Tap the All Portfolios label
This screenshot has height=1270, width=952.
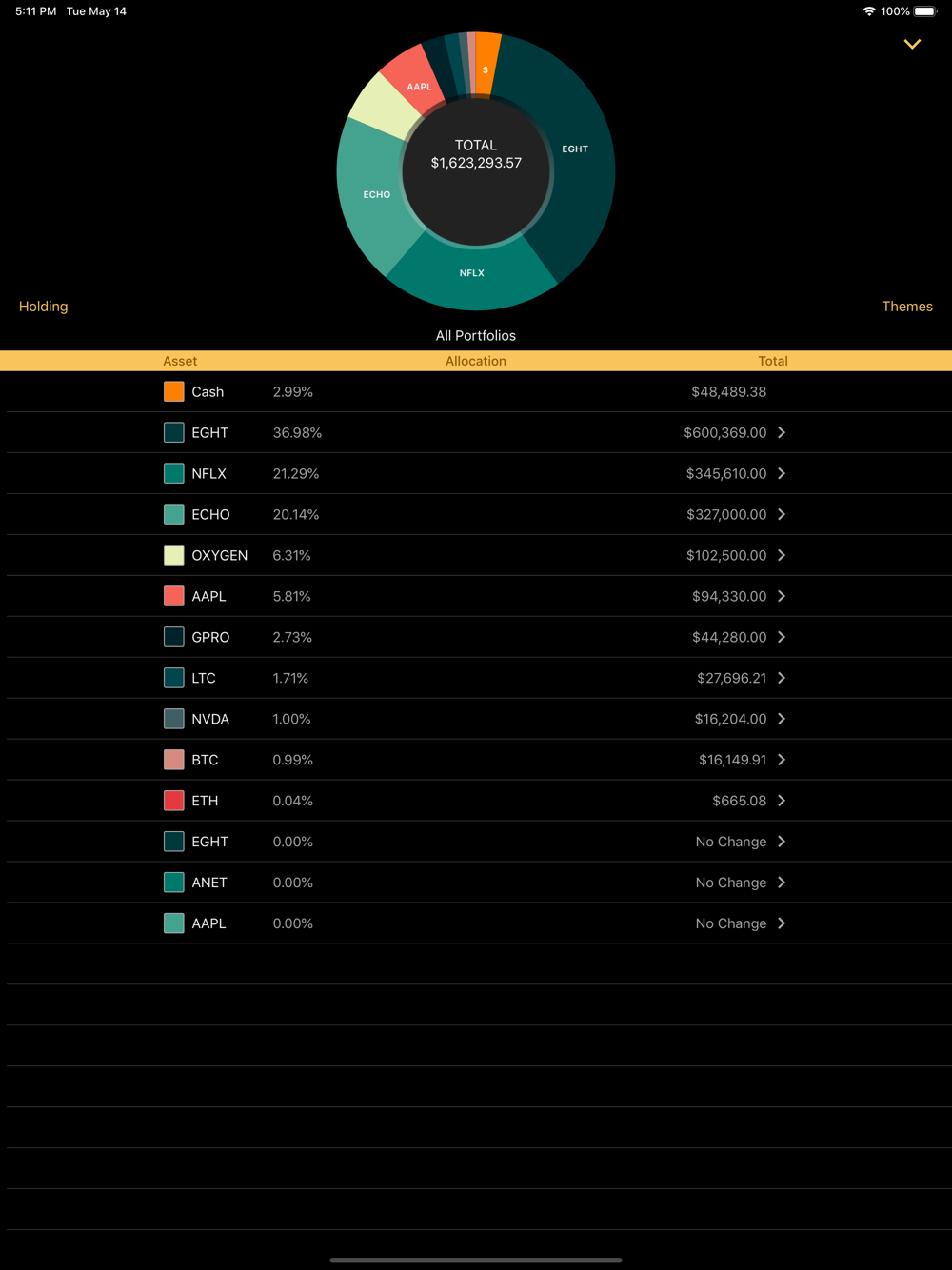(x=476, y=336)
